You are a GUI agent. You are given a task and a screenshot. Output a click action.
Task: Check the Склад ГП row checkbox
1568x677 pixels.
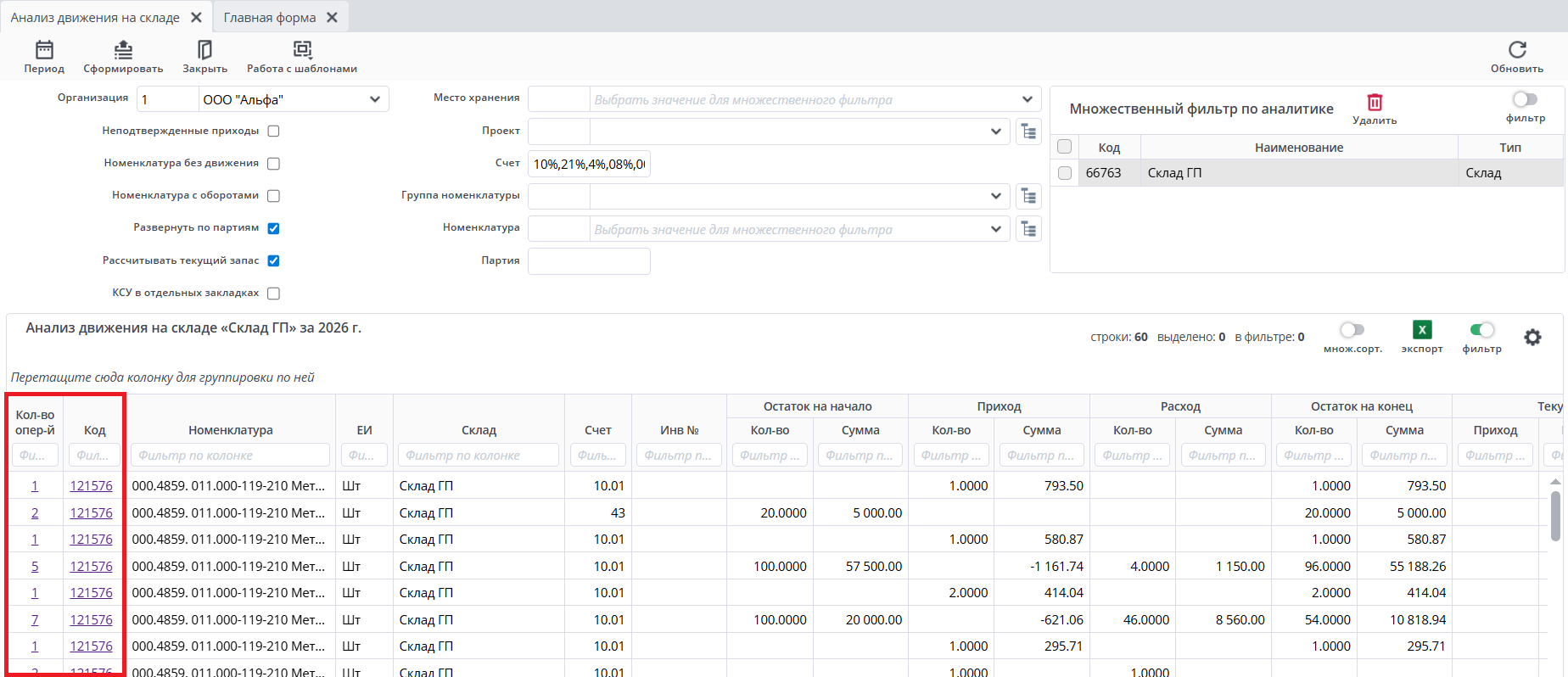click(x=1065, y=173)
